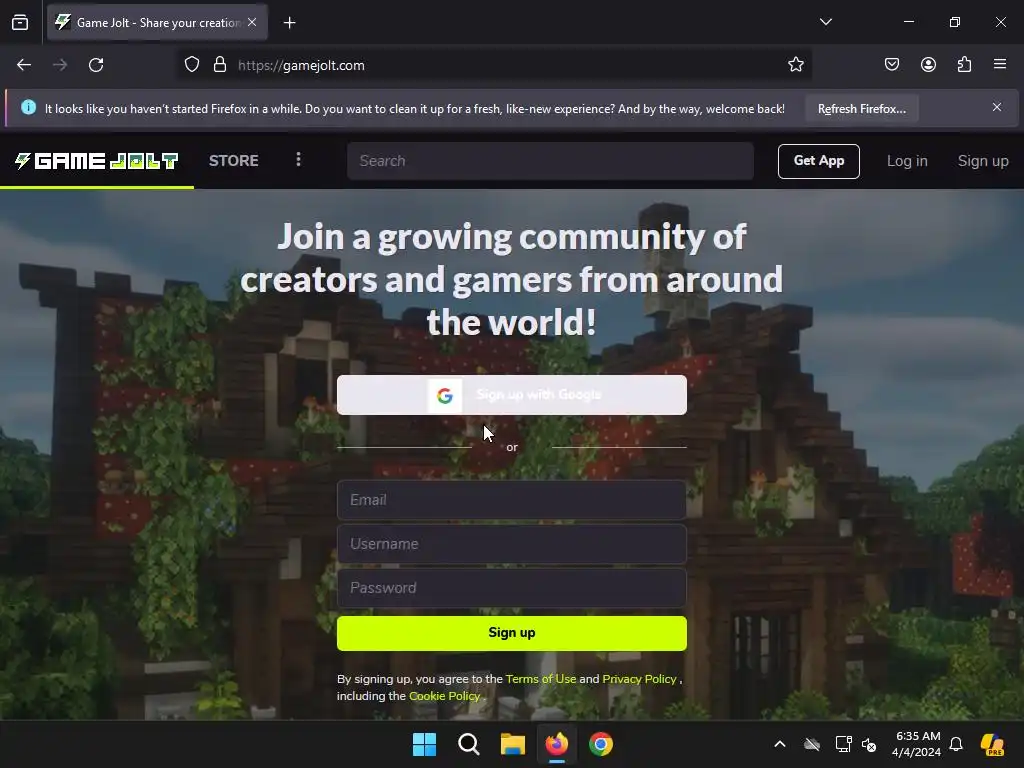Close the Game Jolt browser tab
The height and width of the screenshot is (768, 1024).
(252, 22)
